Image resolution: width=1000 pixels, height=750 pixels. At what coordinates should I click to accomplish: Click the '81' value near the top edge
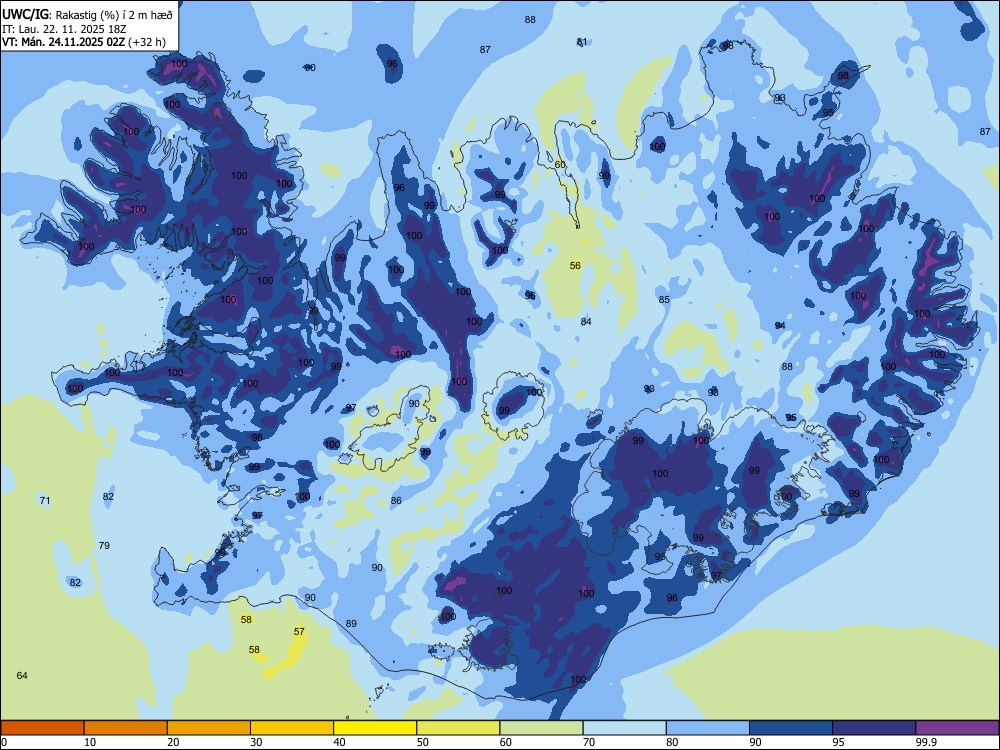coord(582,42)
